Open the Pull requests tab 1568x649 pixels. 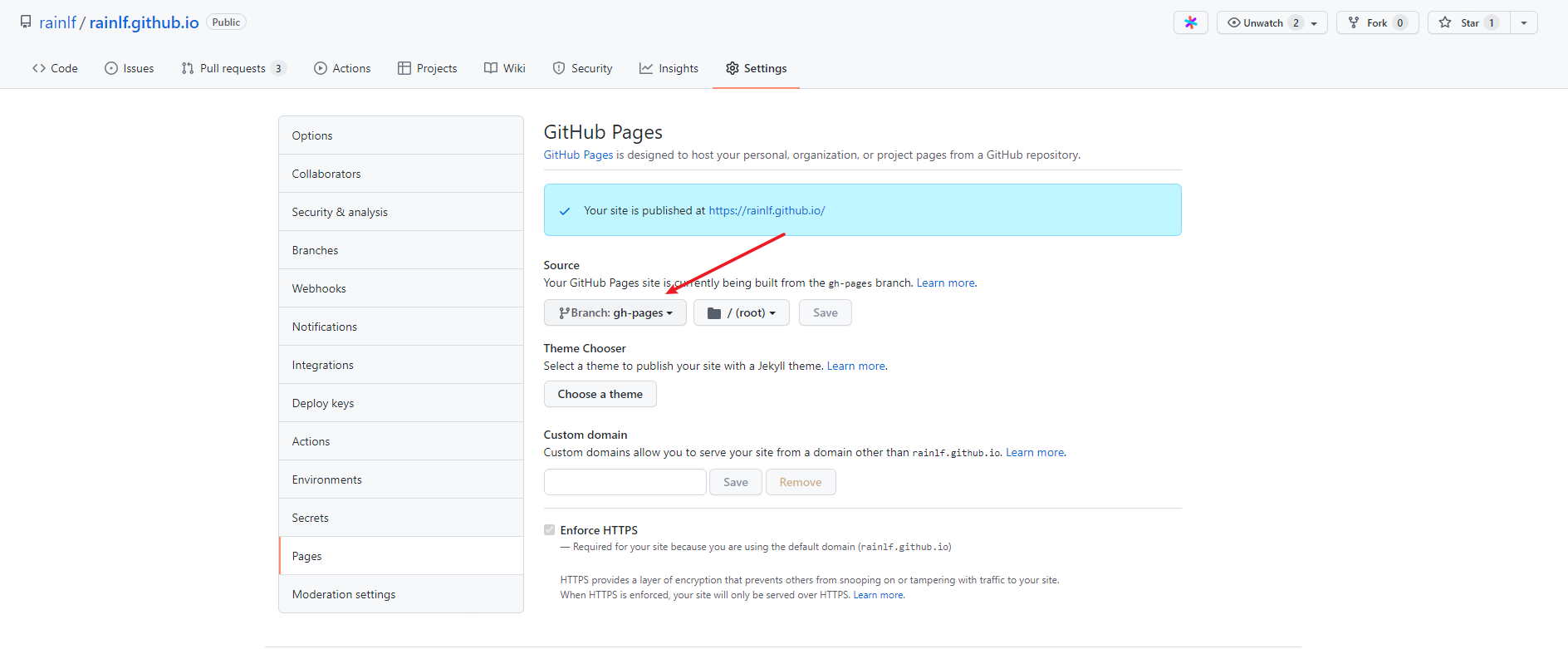[233, 68]
